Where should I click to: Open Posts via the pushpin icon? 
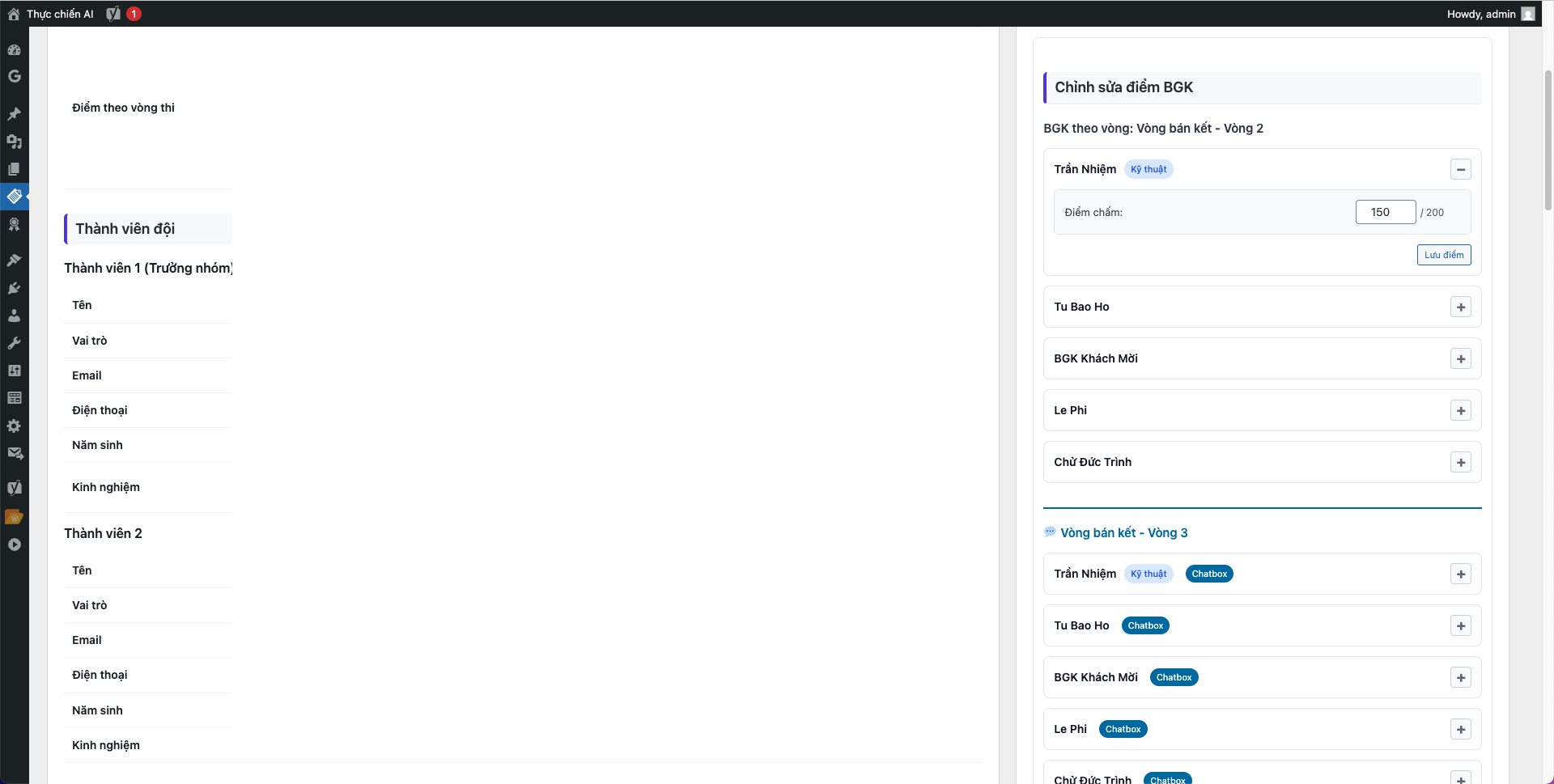pyautogui.click(x=14, y=114)
